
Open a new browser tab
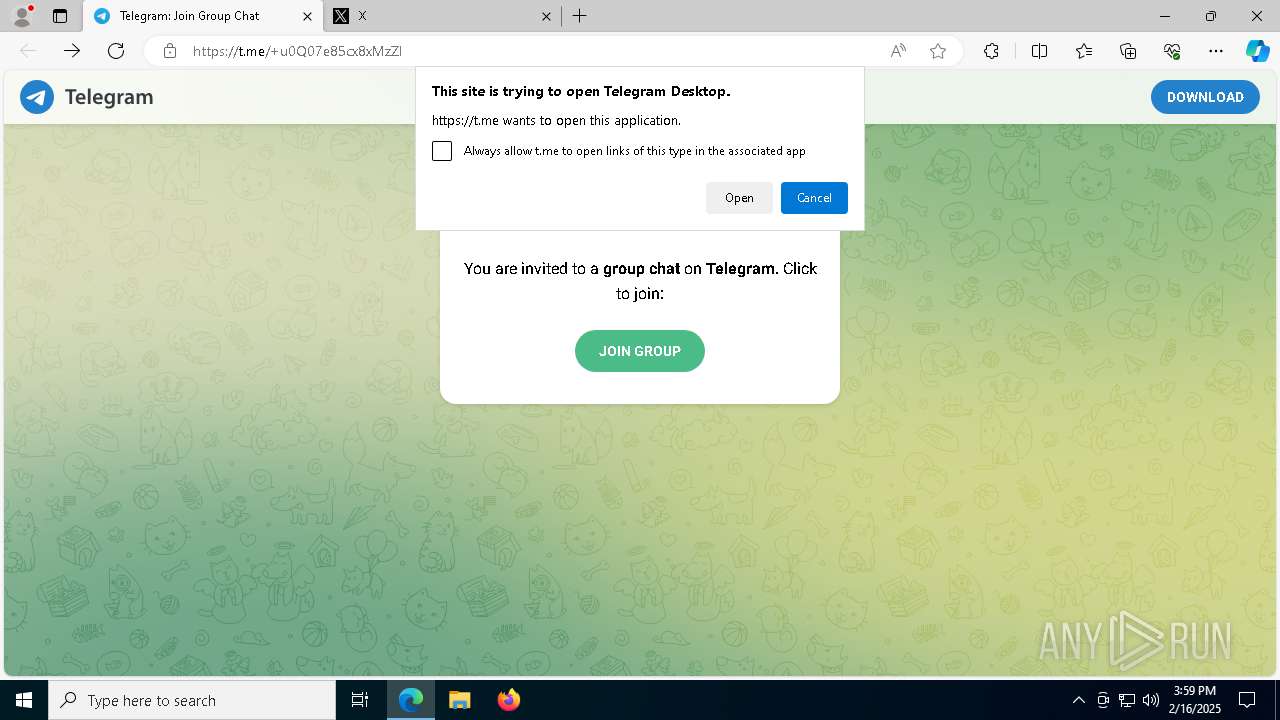pyautogui.click(x=580, y=16)
